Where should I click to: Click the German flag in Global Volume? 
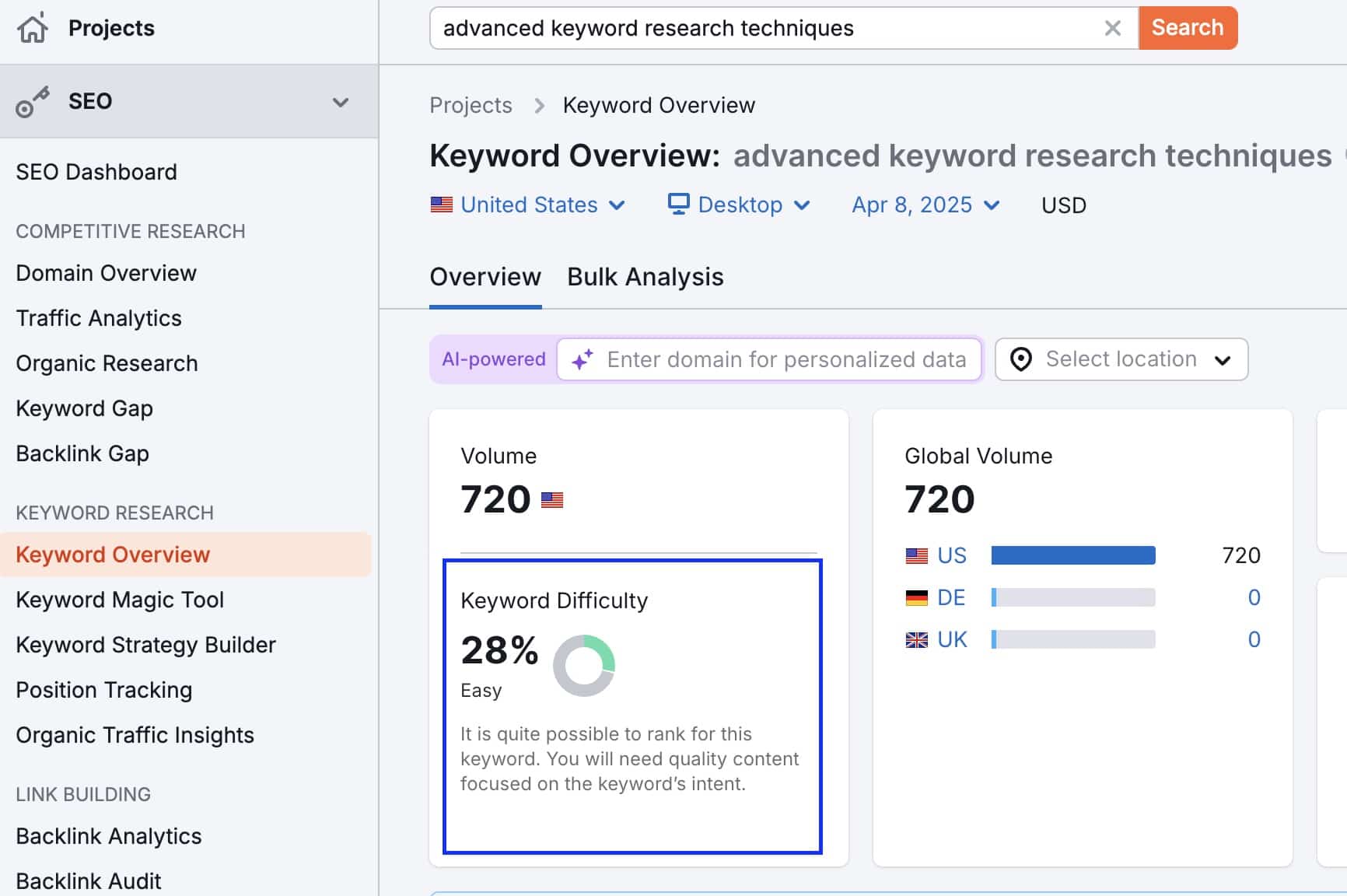[917, 597]
